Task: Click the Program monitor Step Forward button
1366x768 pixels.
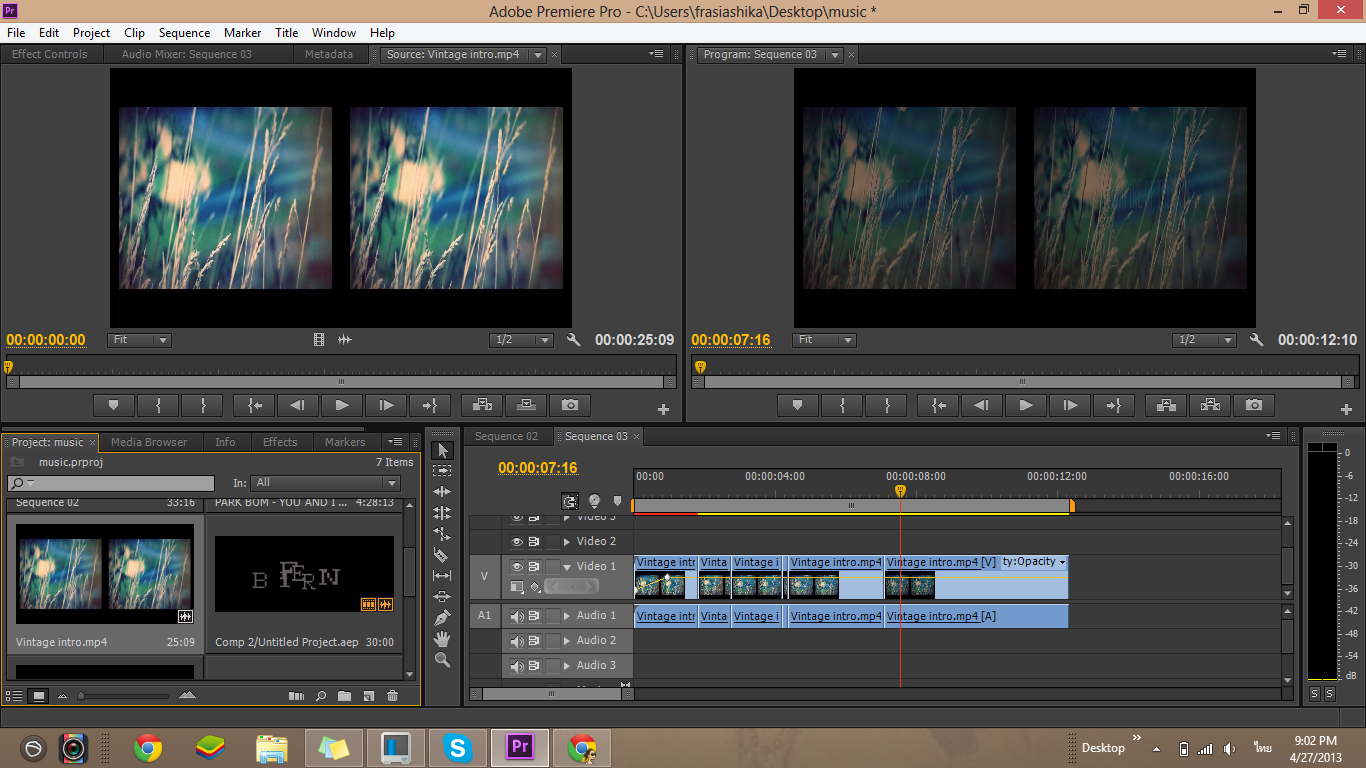Action: tap(1070, 405)
